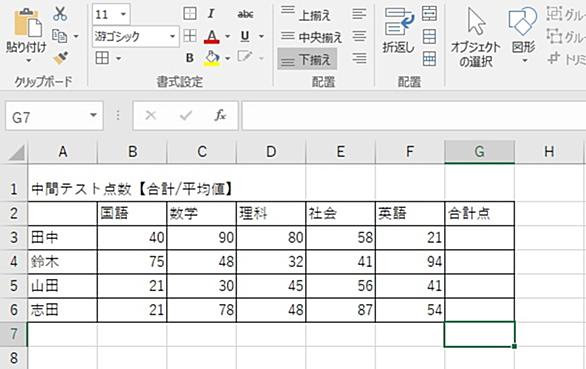Click the title cell 中間テスト点数【合計/平均値】

point(132,189)
